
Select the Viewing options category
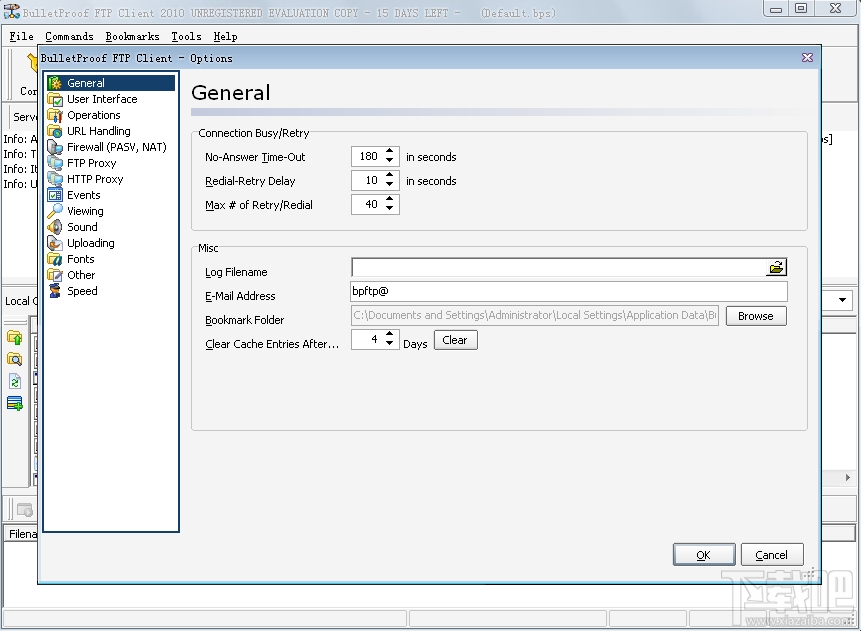(83, 211)
